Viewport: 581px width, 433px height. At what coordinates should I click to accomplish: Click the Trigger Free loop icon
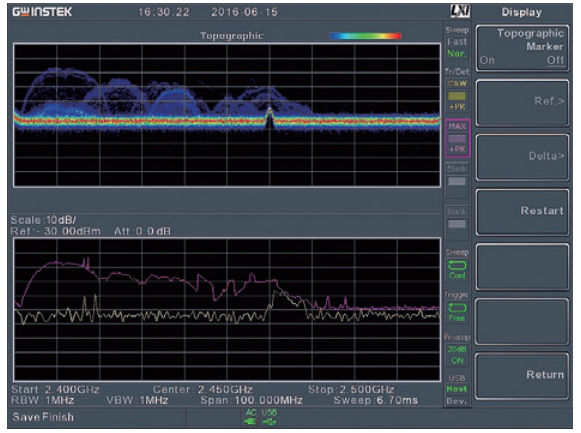457,308
